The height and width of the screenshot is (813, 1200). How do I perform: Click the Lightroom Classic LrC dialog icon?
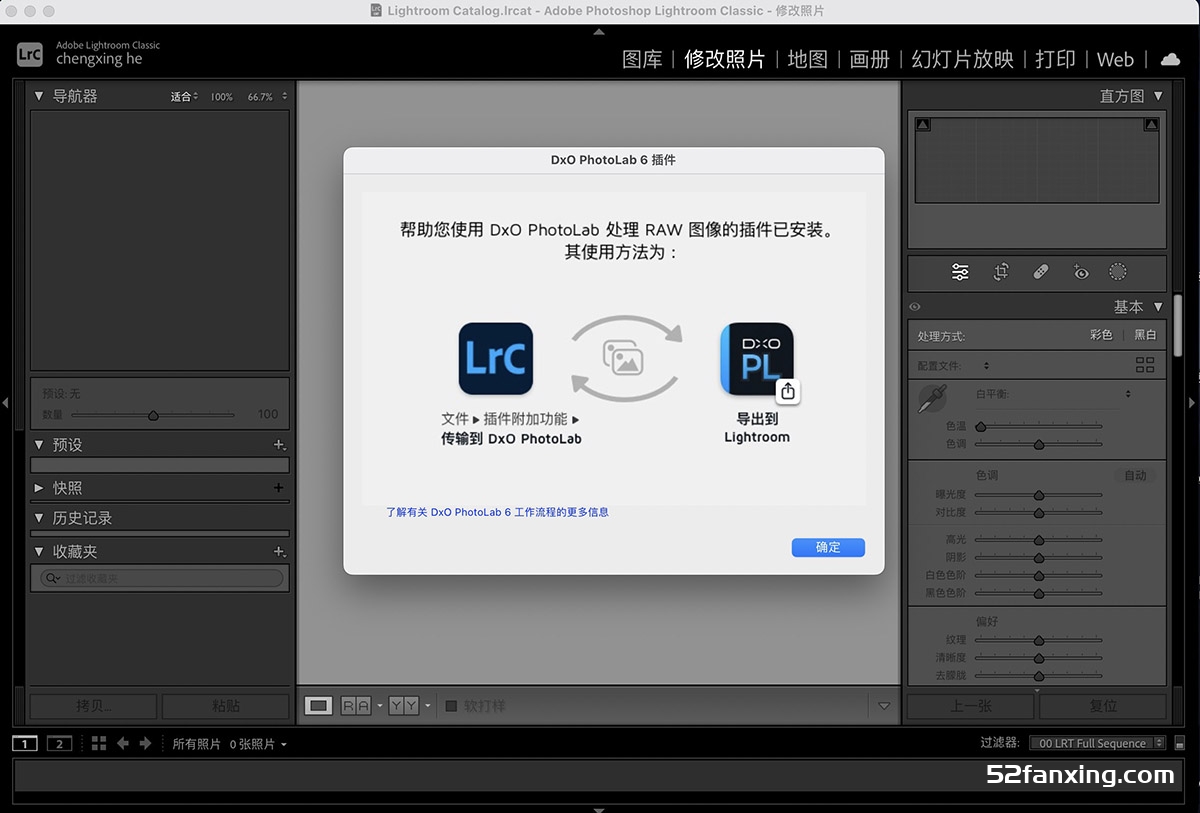[x=496, y=359]
